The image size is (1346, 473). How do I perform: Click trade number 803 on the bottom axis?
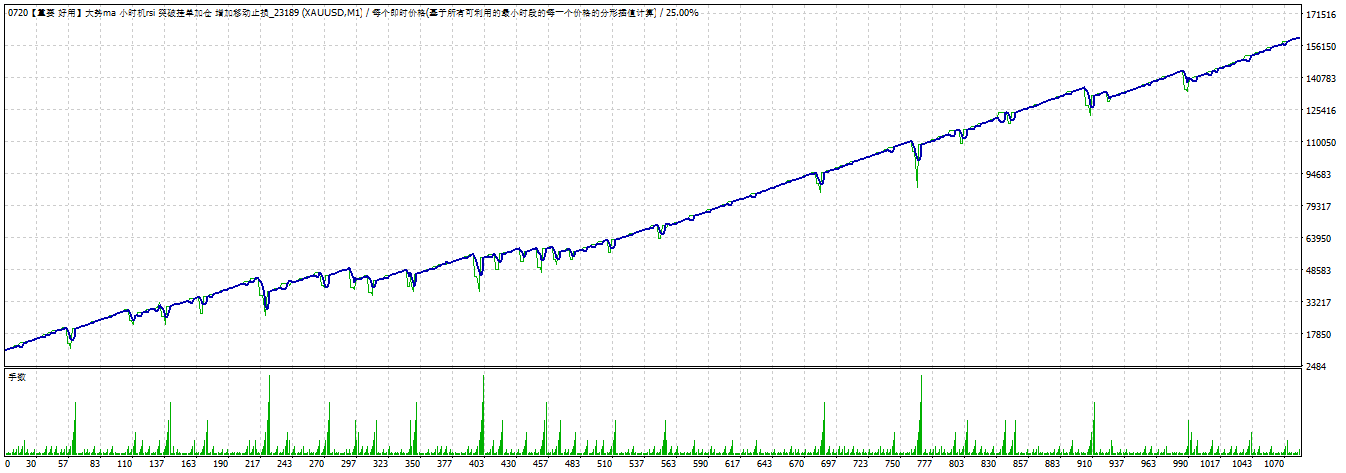(x=956, y=464)
